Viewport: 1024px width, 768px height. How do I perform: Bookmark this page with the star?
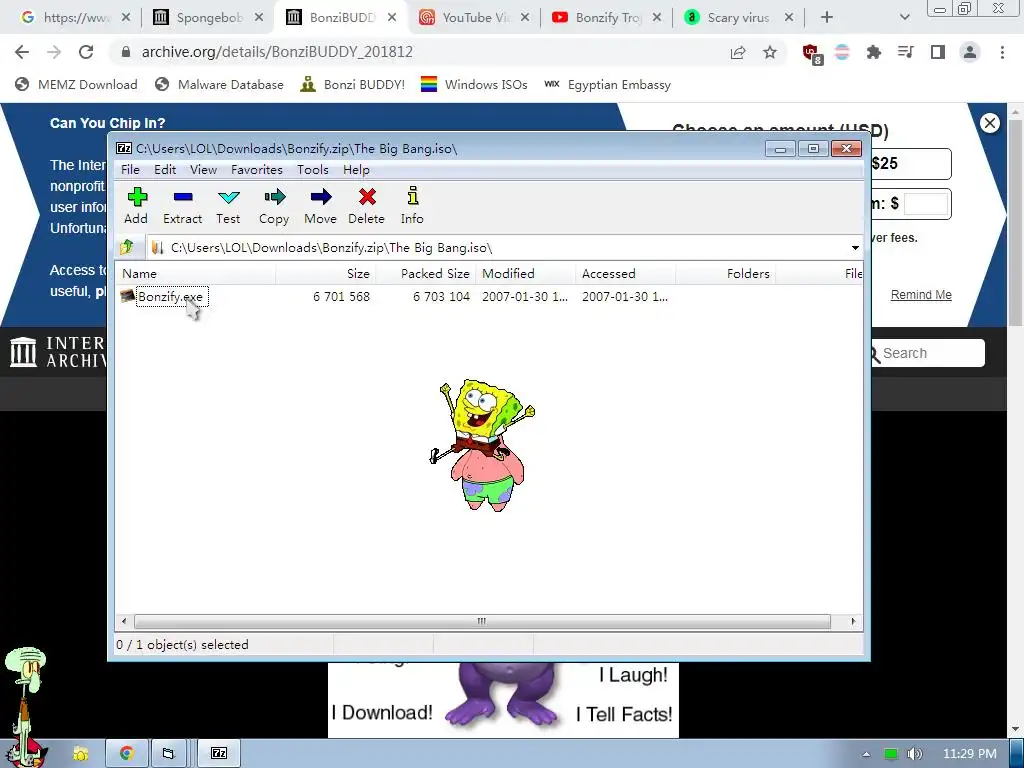[770, 52]
